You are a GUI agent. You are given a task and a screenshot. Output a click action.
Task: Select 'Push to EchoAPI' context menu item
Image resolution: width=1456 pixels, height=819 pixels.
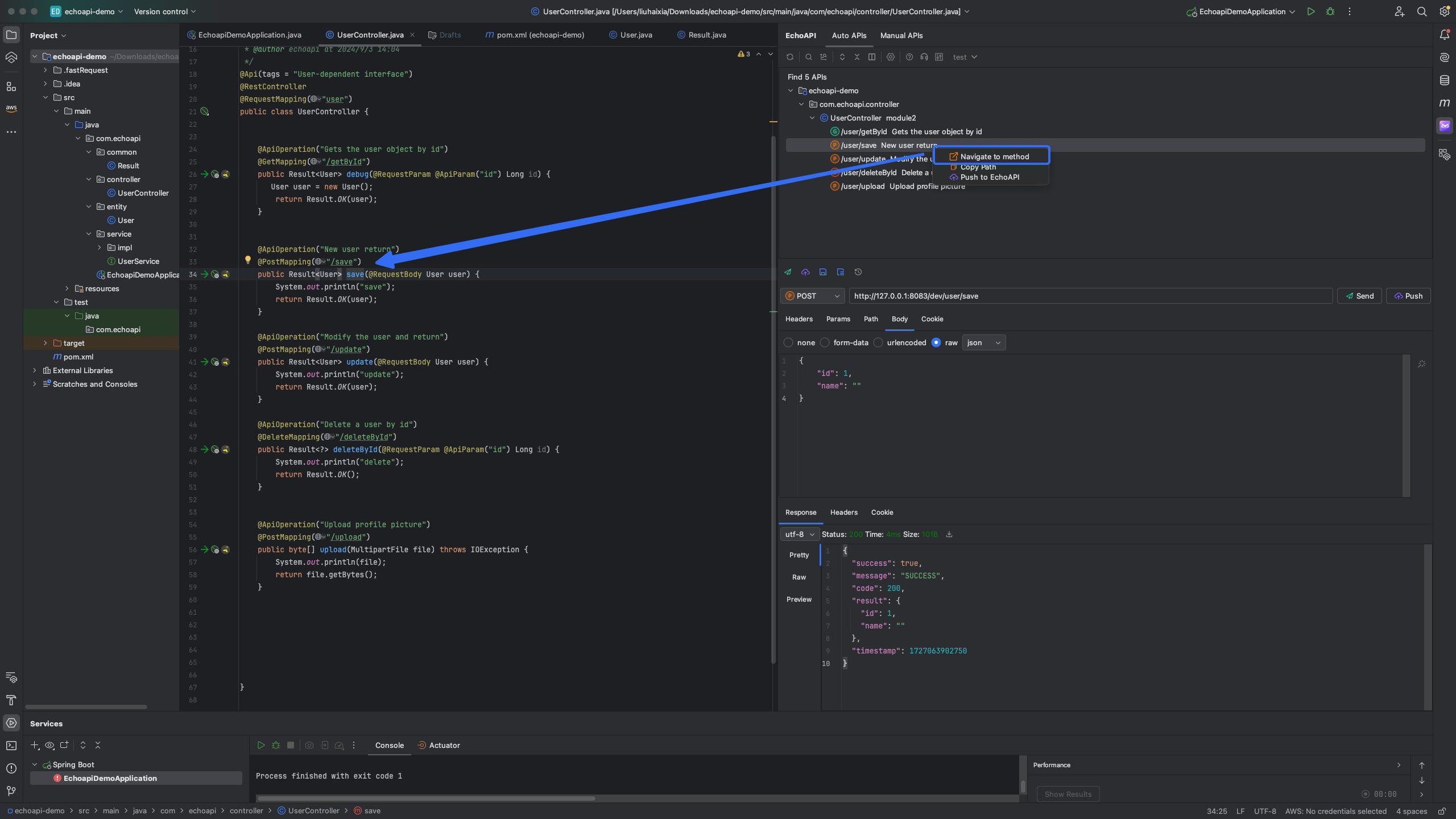click(x=990, y=177)
